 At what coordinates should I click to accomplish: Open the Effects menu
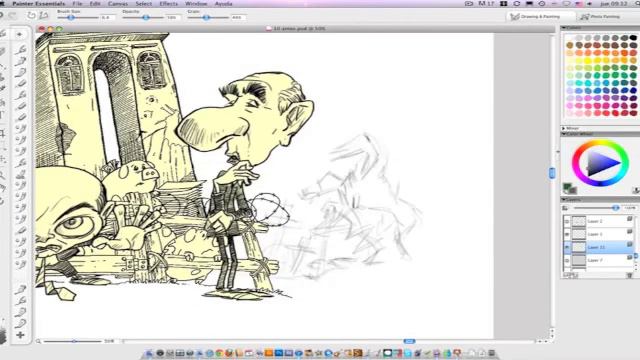point(169,4)
